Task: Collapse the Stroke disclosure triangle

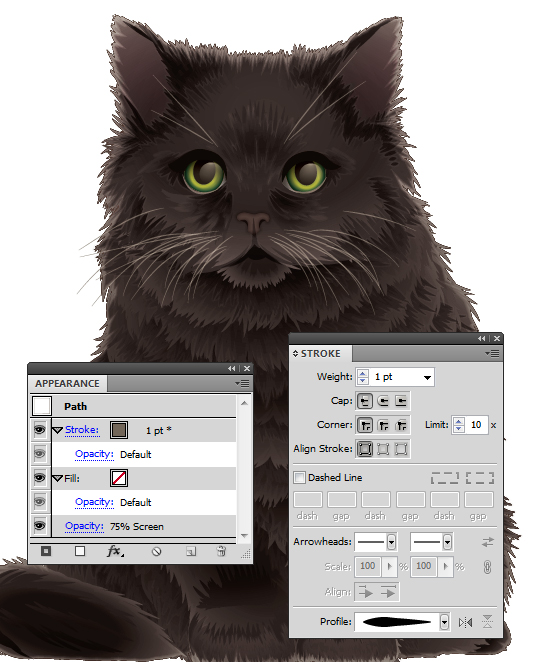Action: [58, 431]
